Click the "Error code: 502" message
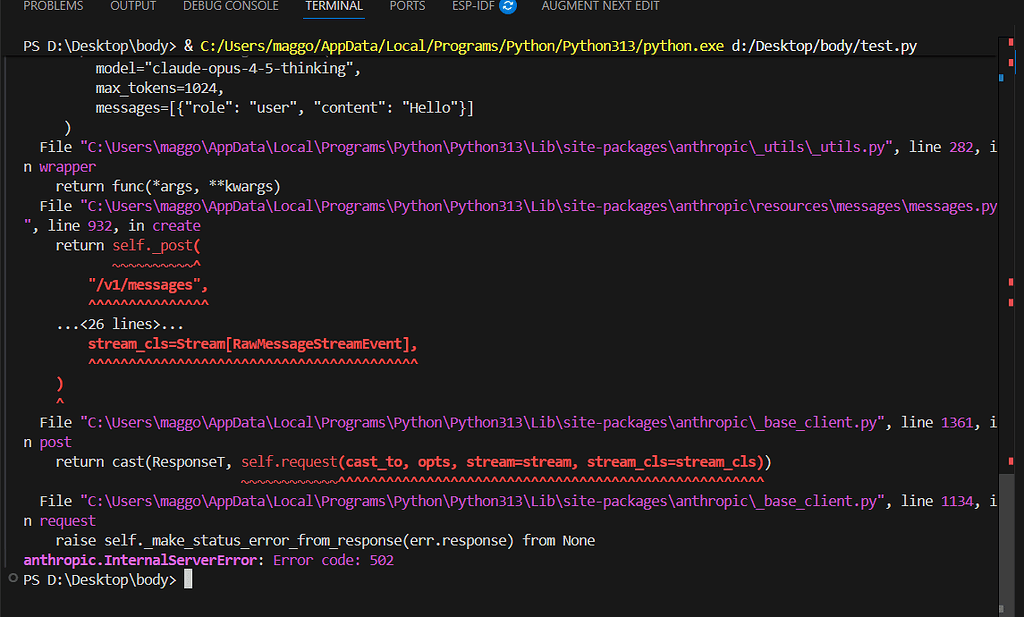 pyautogui.click(x=333, y=560)
